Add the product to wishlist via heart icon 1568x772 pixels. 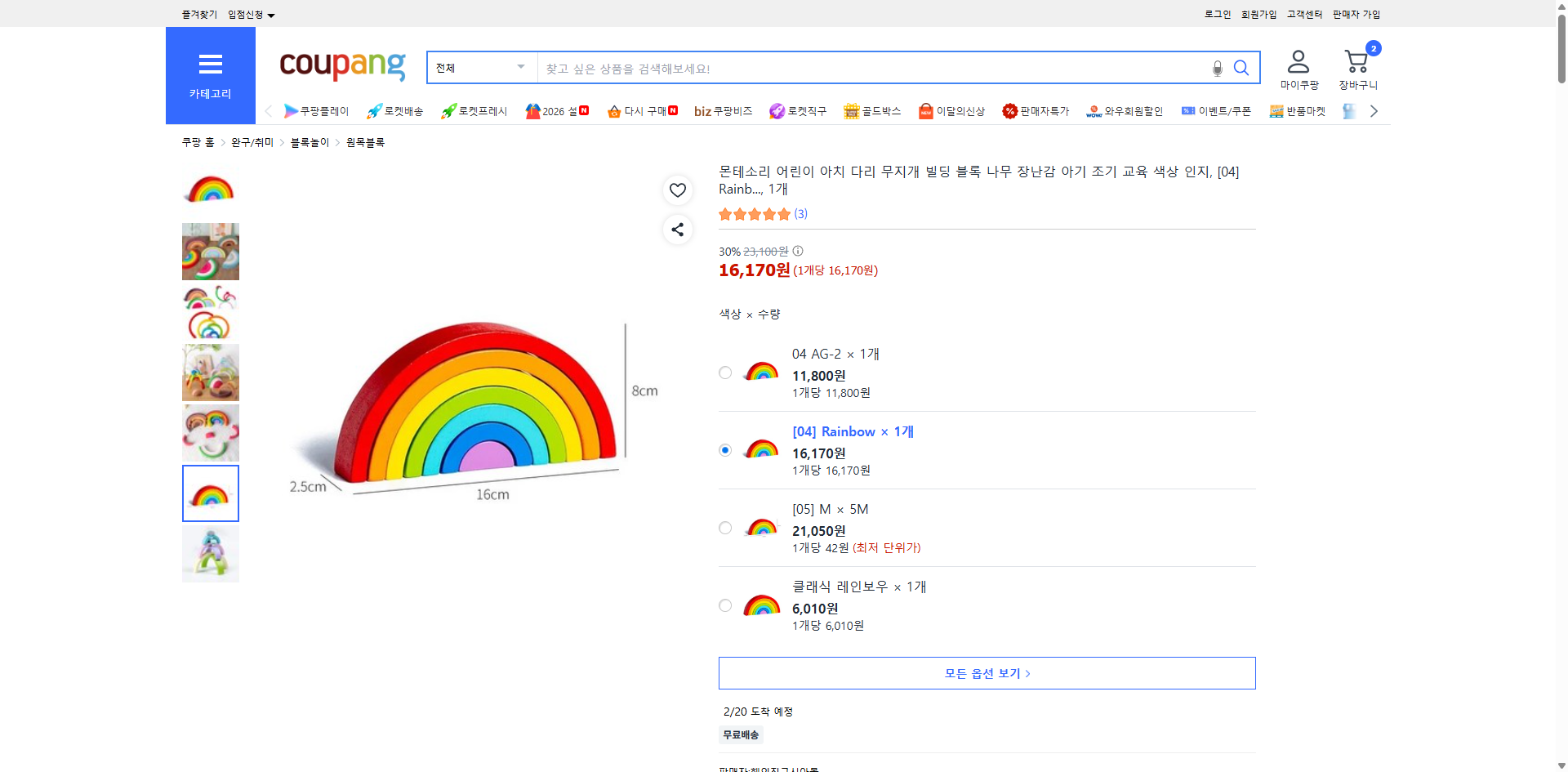pos(677,190)
